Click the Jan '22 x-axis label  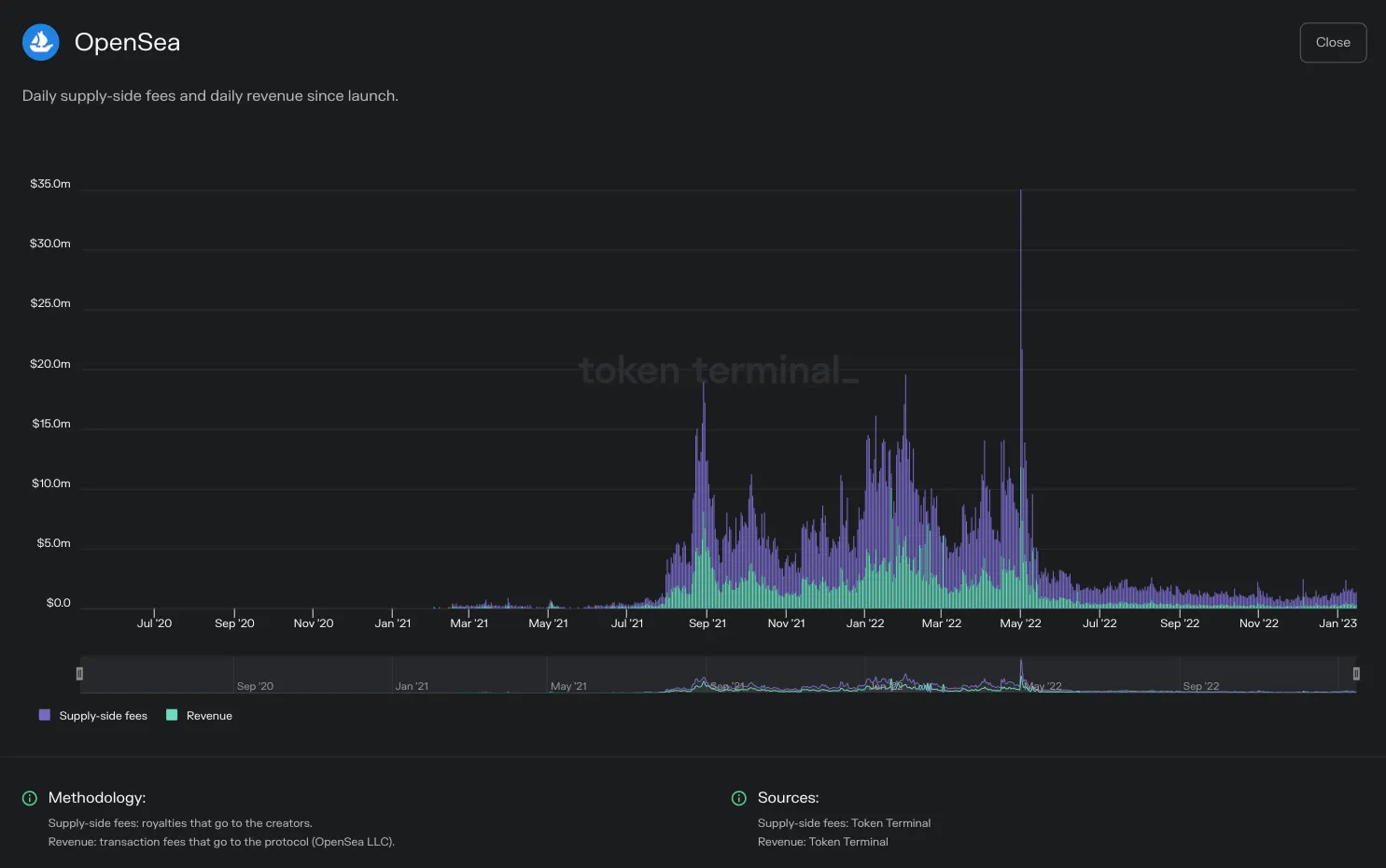[865, 623]
